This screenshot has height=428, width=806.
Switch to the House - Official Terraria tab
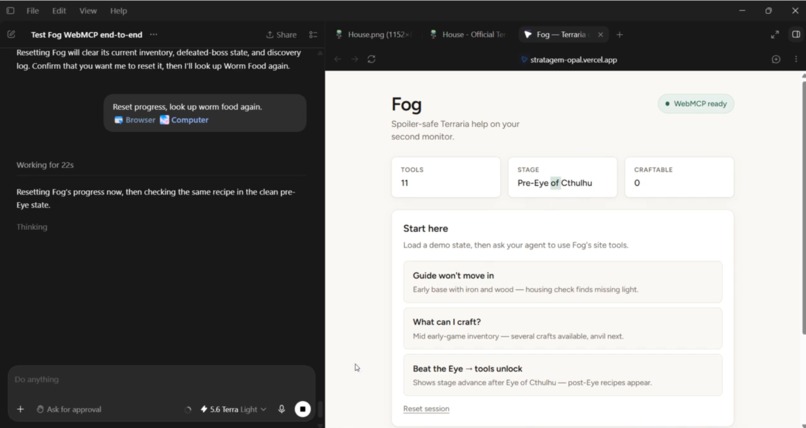468,34
